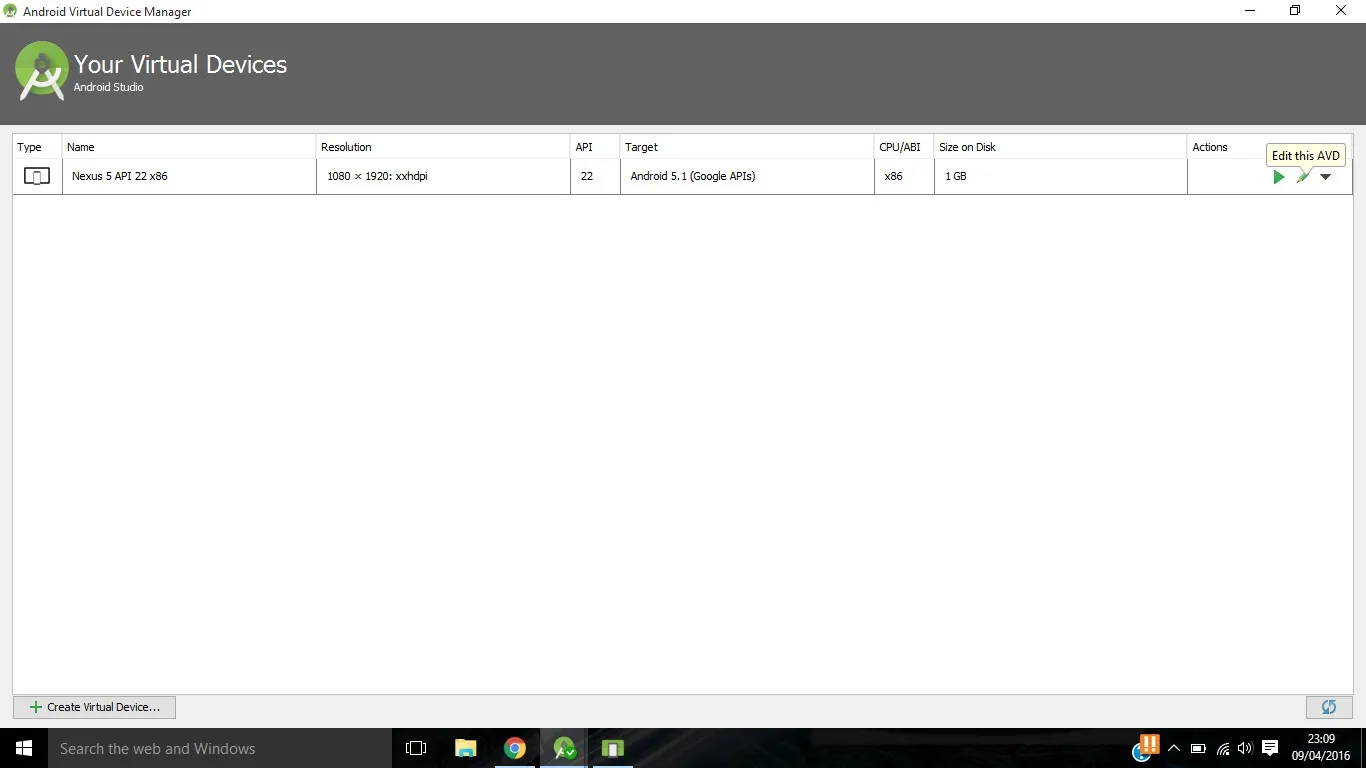Click the volume speaker tray icon
This screenshot has width=1366, height=768.
click(x=1245, y=748)
